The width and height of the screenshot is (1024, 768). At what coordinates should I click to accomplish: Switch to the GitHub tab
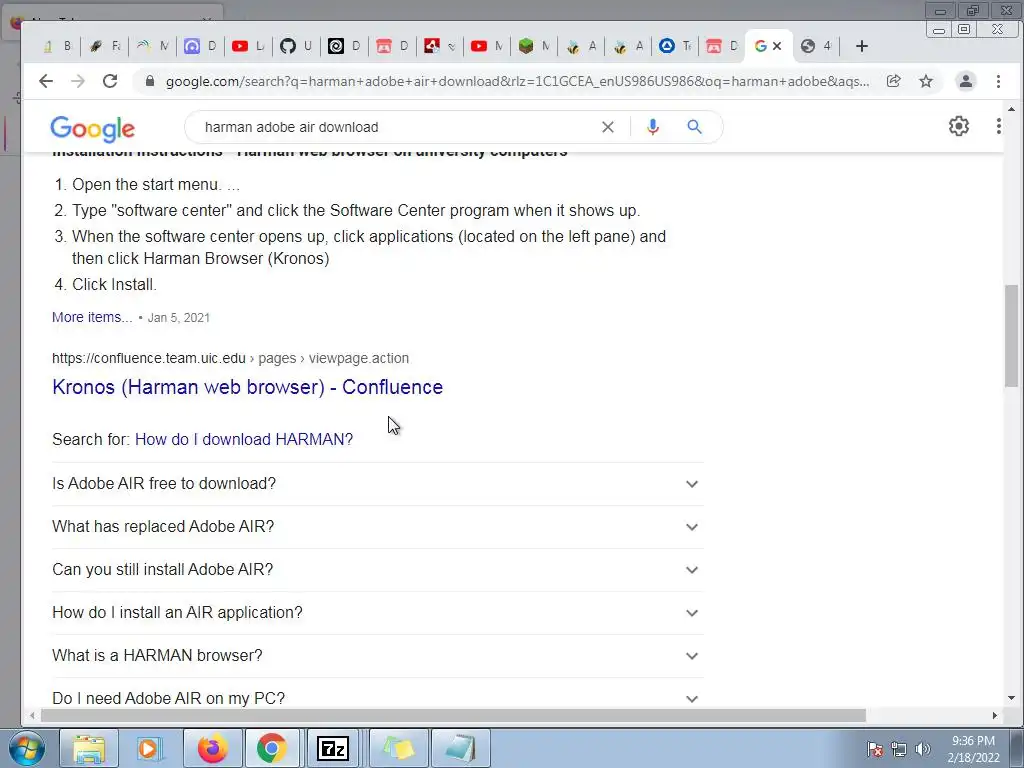(x=296, y=46)
